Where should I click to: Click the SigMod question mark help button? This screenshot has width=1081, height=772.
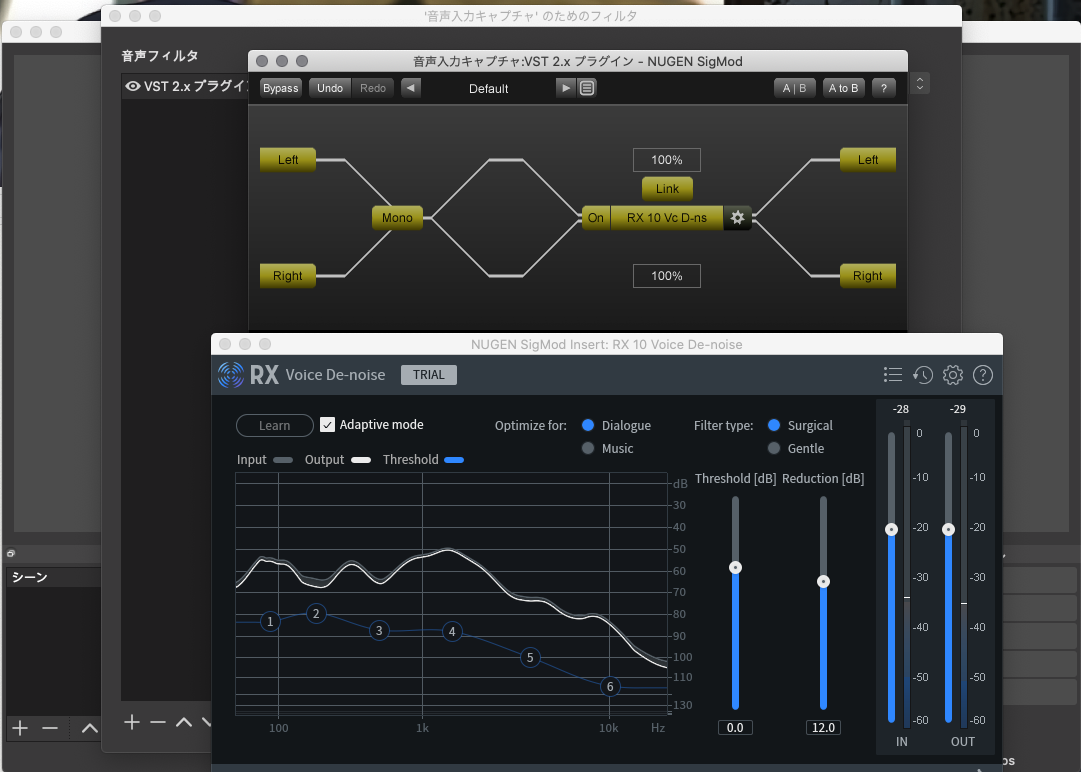884,88
